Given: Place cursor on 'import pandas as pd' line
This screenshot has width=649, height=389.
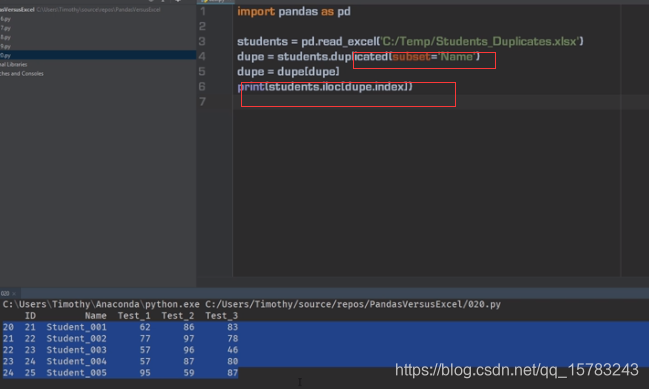Looking at the screenshot, I should pos(294,12).
